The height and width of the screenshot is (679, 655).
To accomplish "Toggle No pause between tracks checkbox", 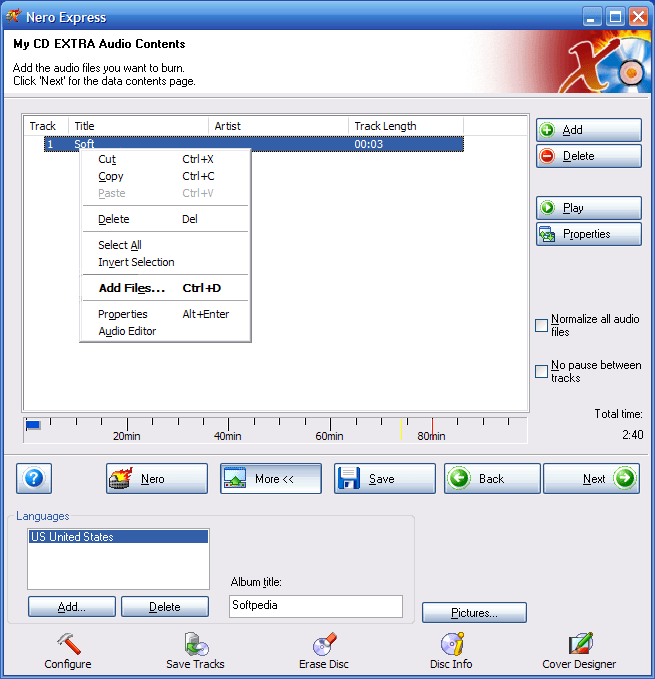I will (542, 371).
